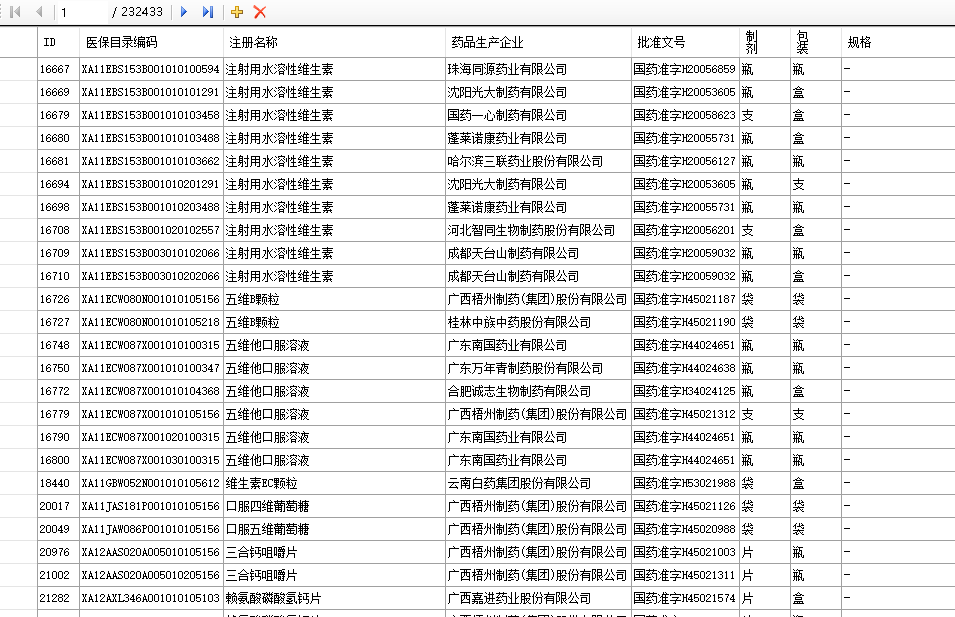Select the 桂林中族中药股份有限公司 cell
The height and width of the screenshot is (617, 955).
(x=538, y=323)
